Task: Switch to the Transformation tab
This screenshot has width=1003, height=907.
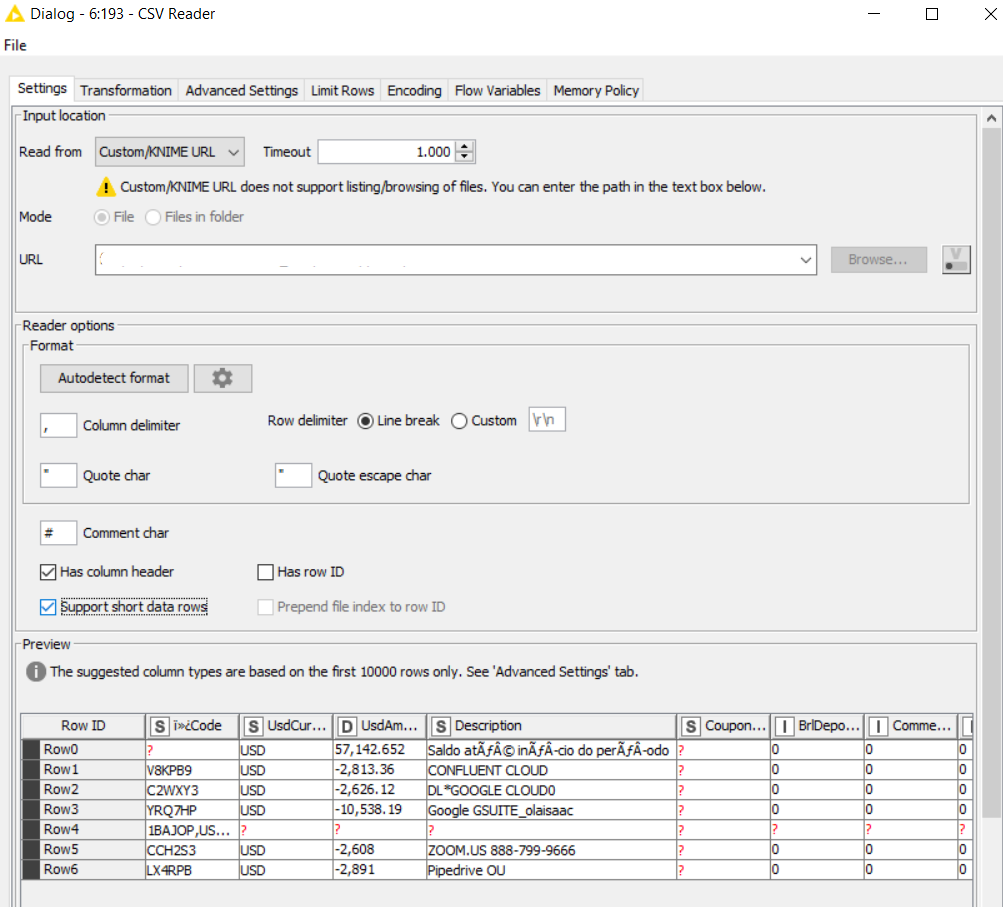Action: click(x=126, y=90)
